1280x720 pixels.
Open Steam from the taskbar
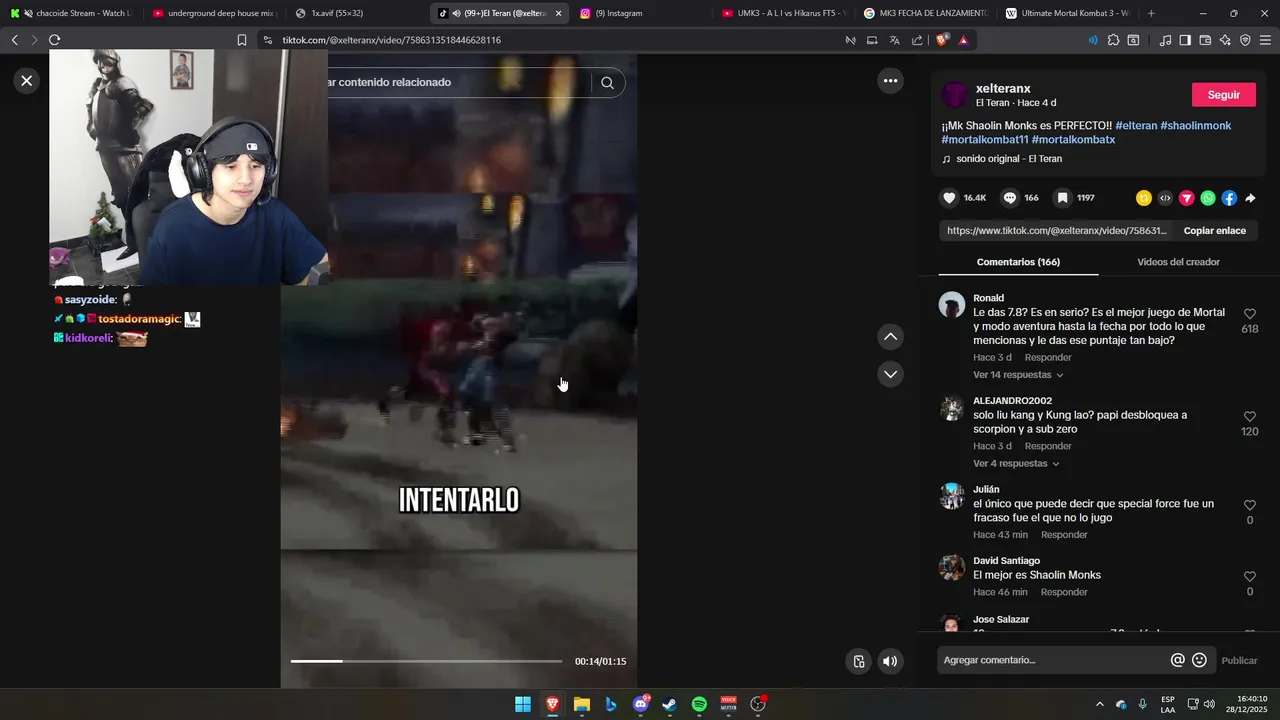[669, 704]
